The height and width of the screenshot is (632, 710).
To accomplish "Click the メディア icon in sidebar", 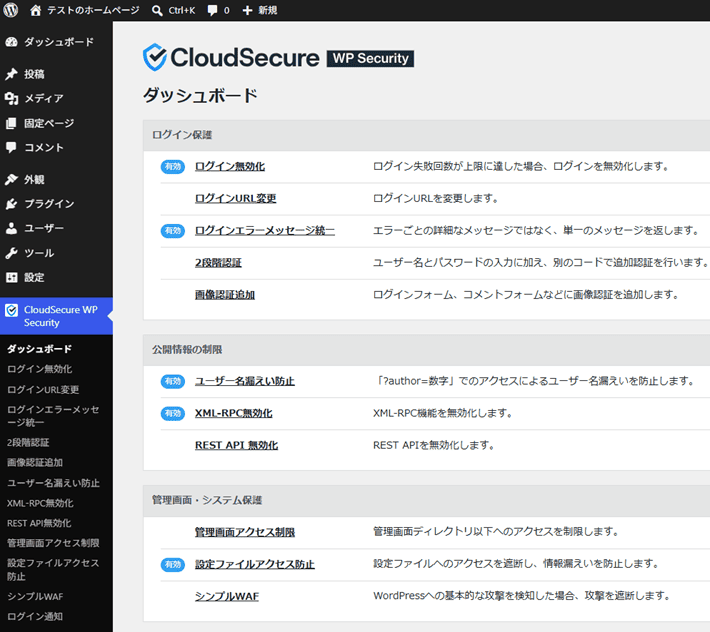I will (x=11, y=98).
